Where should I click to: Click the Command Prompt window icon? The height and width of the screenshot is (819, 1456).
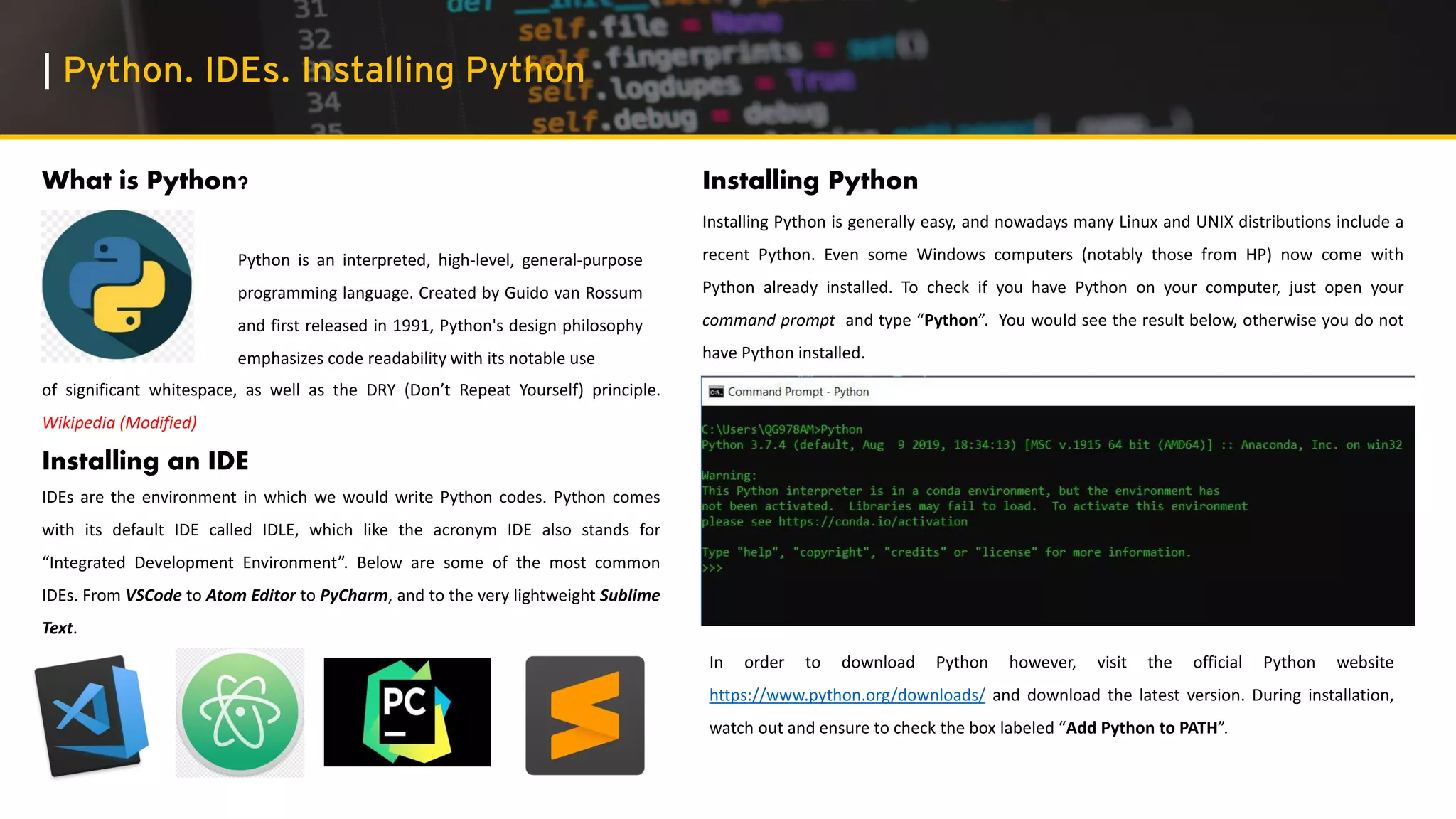pyautogui.click(x=716, y=392)
